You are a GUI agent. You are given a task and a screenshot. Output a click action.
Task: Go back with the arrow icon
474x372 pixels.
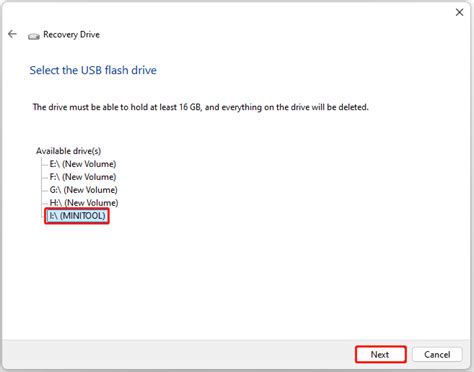point(12,34)
